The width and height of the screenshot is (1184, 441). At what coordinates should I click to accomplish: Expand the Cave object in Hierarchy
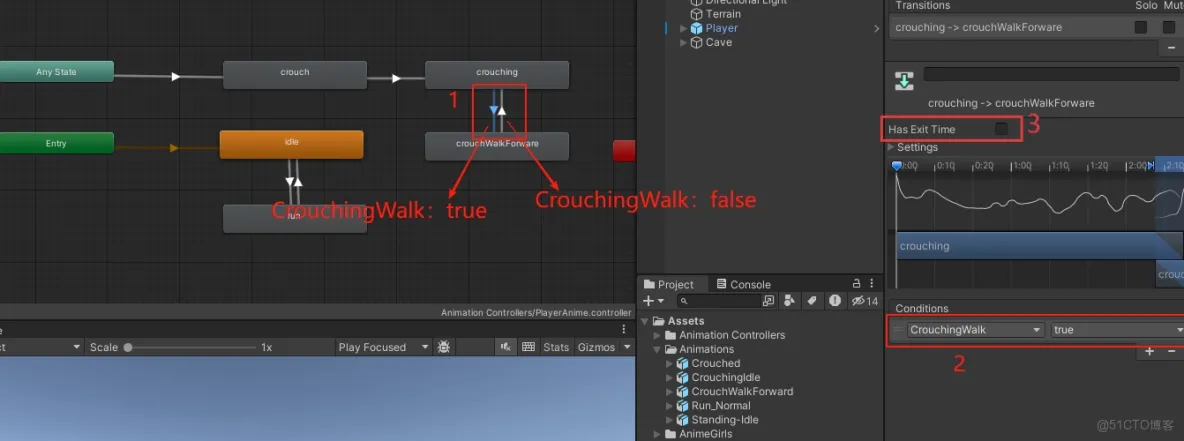click(683, 42)
